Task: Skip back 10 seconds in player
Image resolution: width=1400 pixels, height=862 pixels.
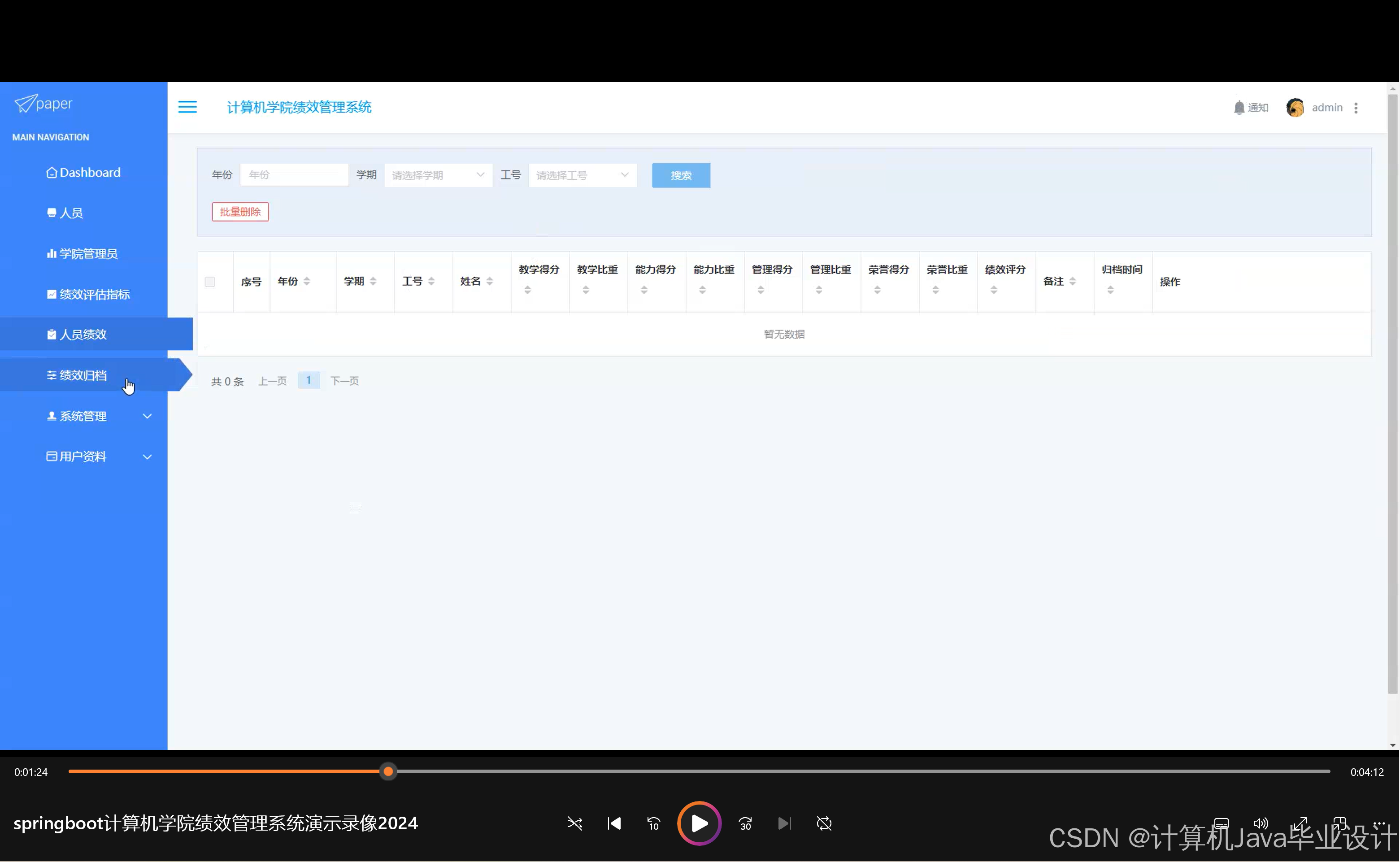Action: point(653,824)
